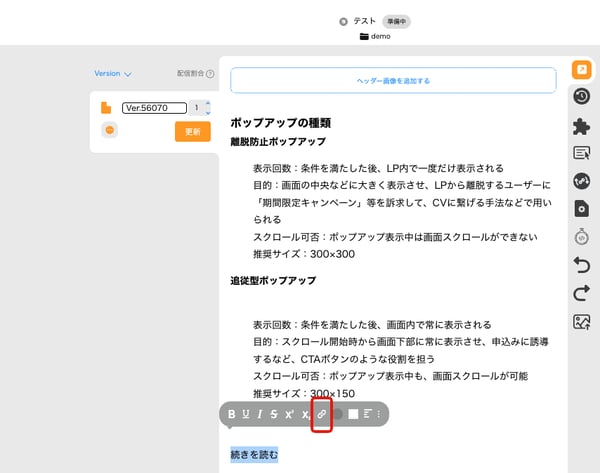Toggle italic in the text toolbar

(260, 414)
